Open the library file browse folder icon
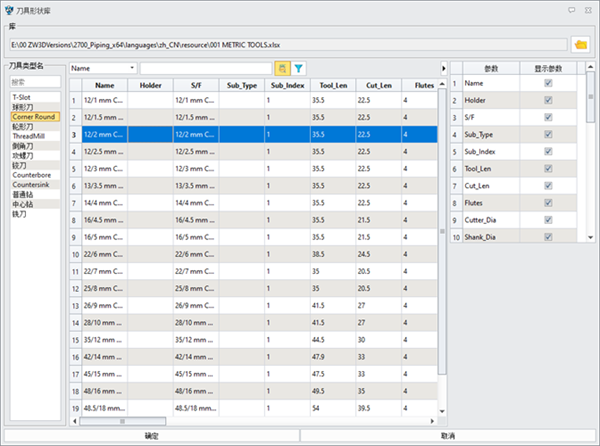 [x=579, y=44]
